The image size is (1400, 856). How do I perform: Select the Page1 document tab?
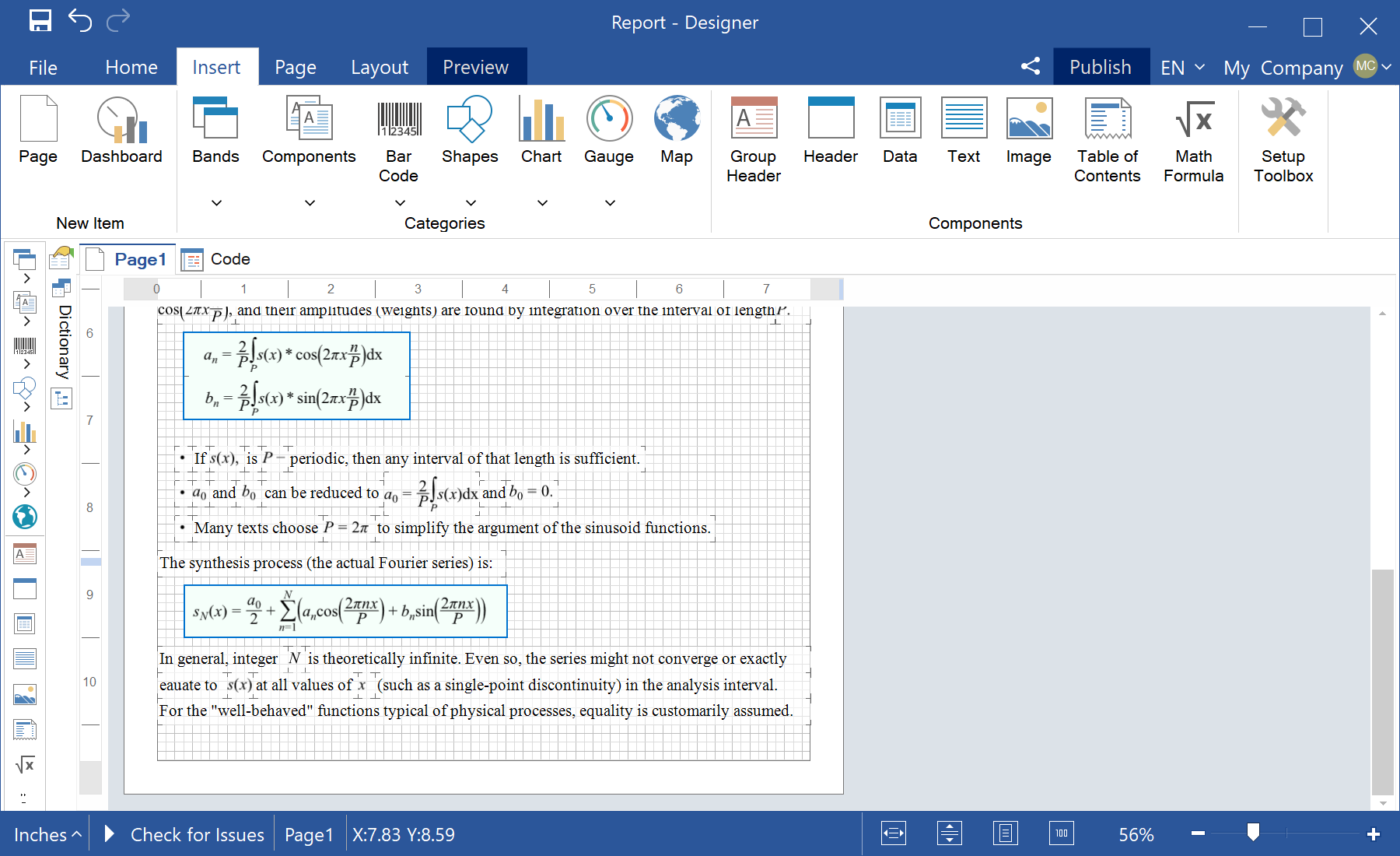(128, 259)
